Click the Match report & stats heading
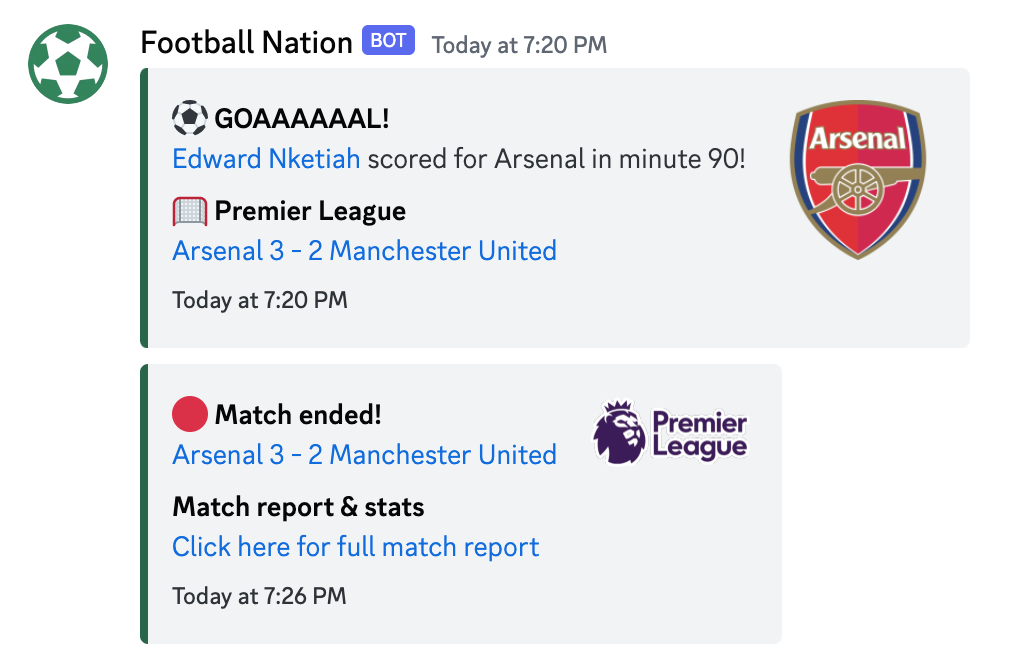 (x=298, y=507)
